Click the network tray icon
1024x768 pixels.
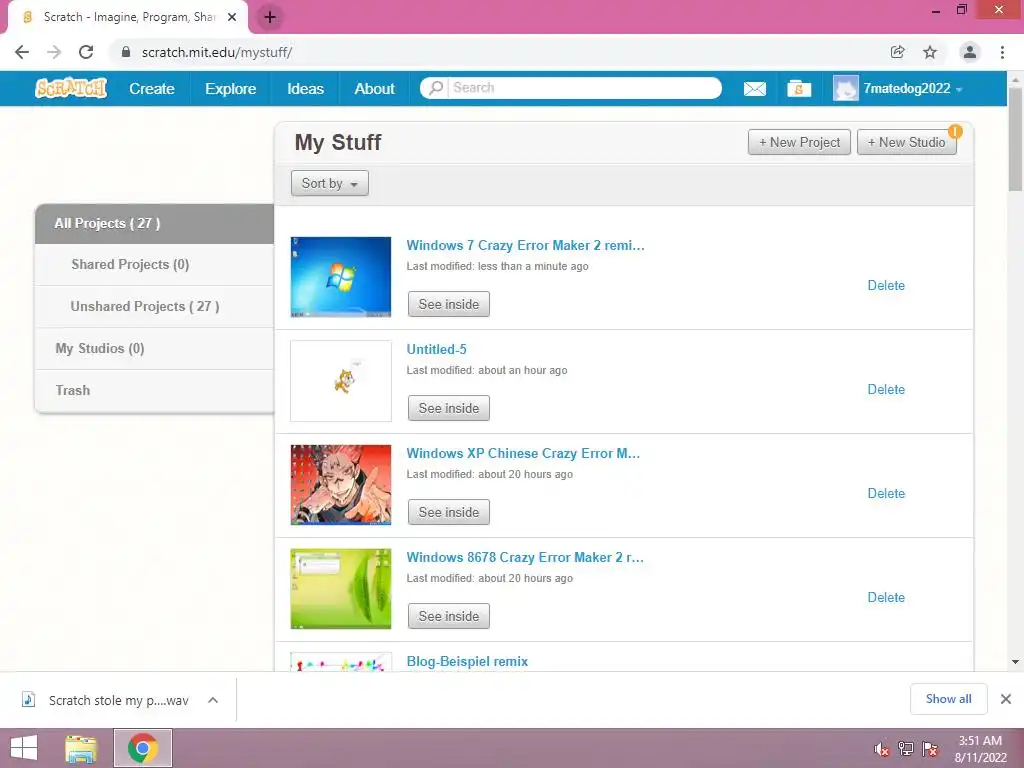click(x=906, y=749)
